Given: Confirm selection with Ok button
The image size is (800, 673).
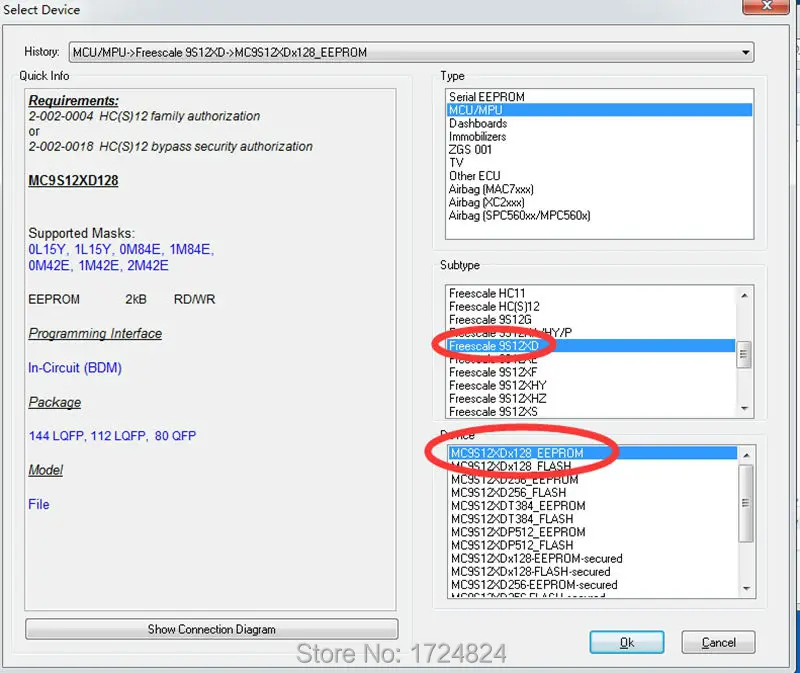Looking at the screenshot, I should click(x=627, y=642).
